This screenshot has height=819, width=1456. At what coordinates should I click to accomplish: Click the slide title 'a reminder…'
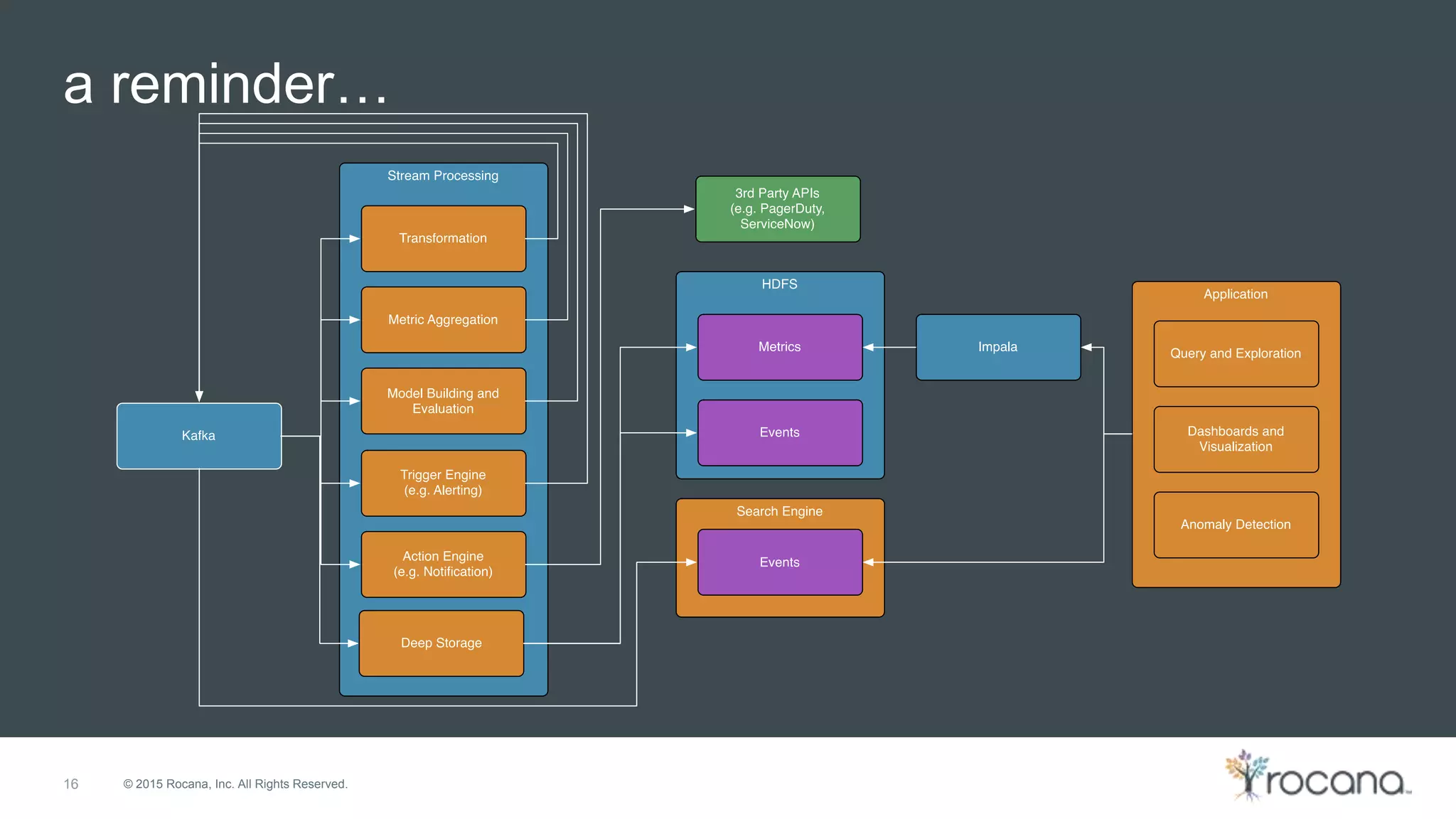[225, 85]
